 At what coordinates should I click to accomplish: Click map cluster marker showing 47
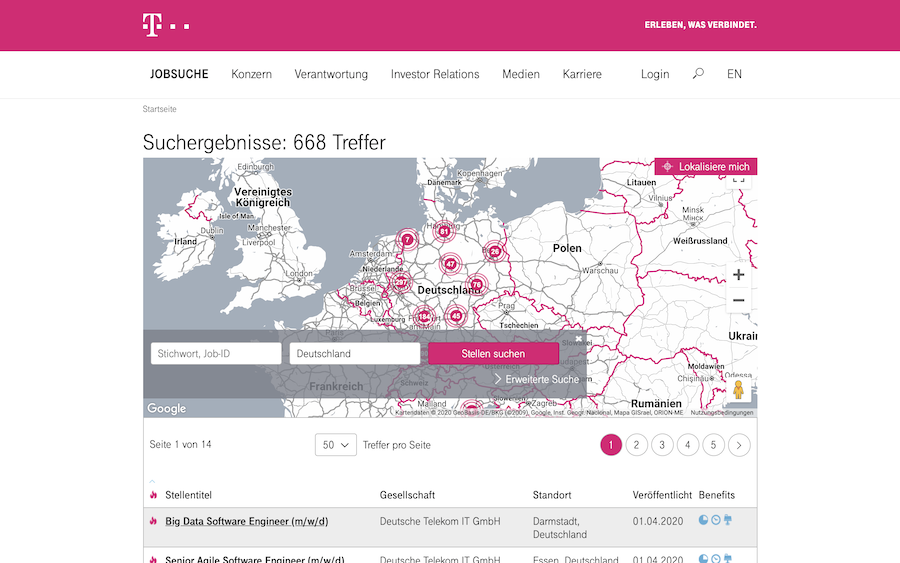(450, 264)
